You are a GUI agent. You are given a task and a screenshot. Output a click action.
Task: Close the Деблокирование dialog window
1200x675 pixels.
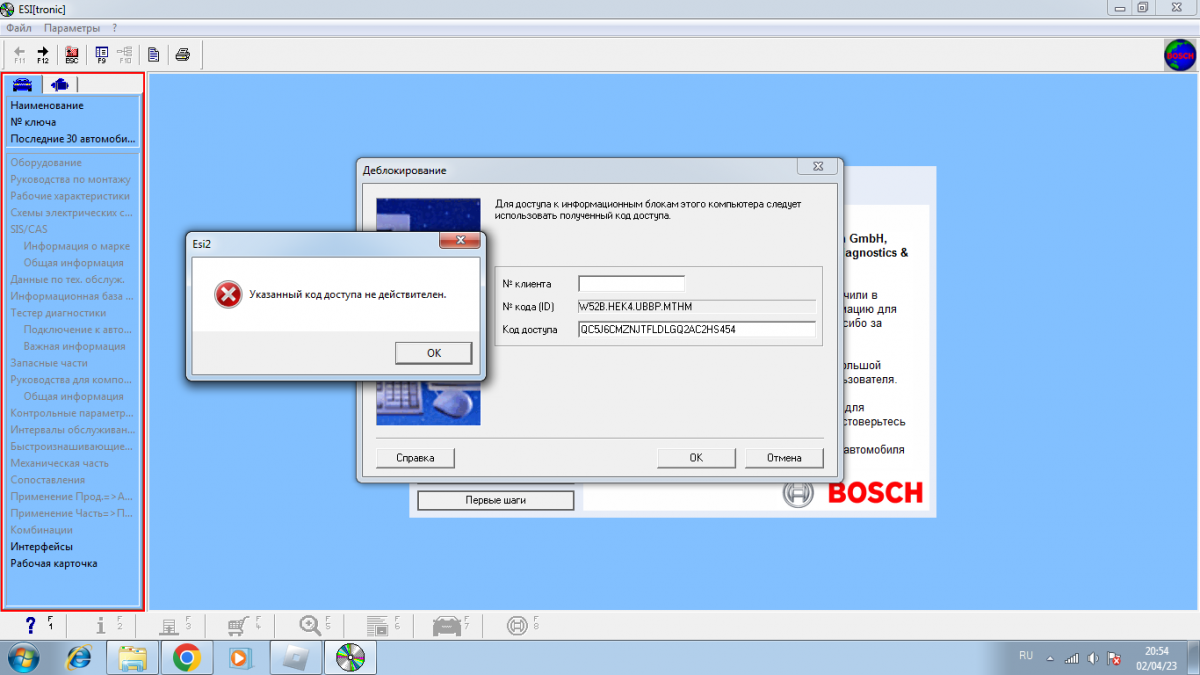[x=817, y=167]
